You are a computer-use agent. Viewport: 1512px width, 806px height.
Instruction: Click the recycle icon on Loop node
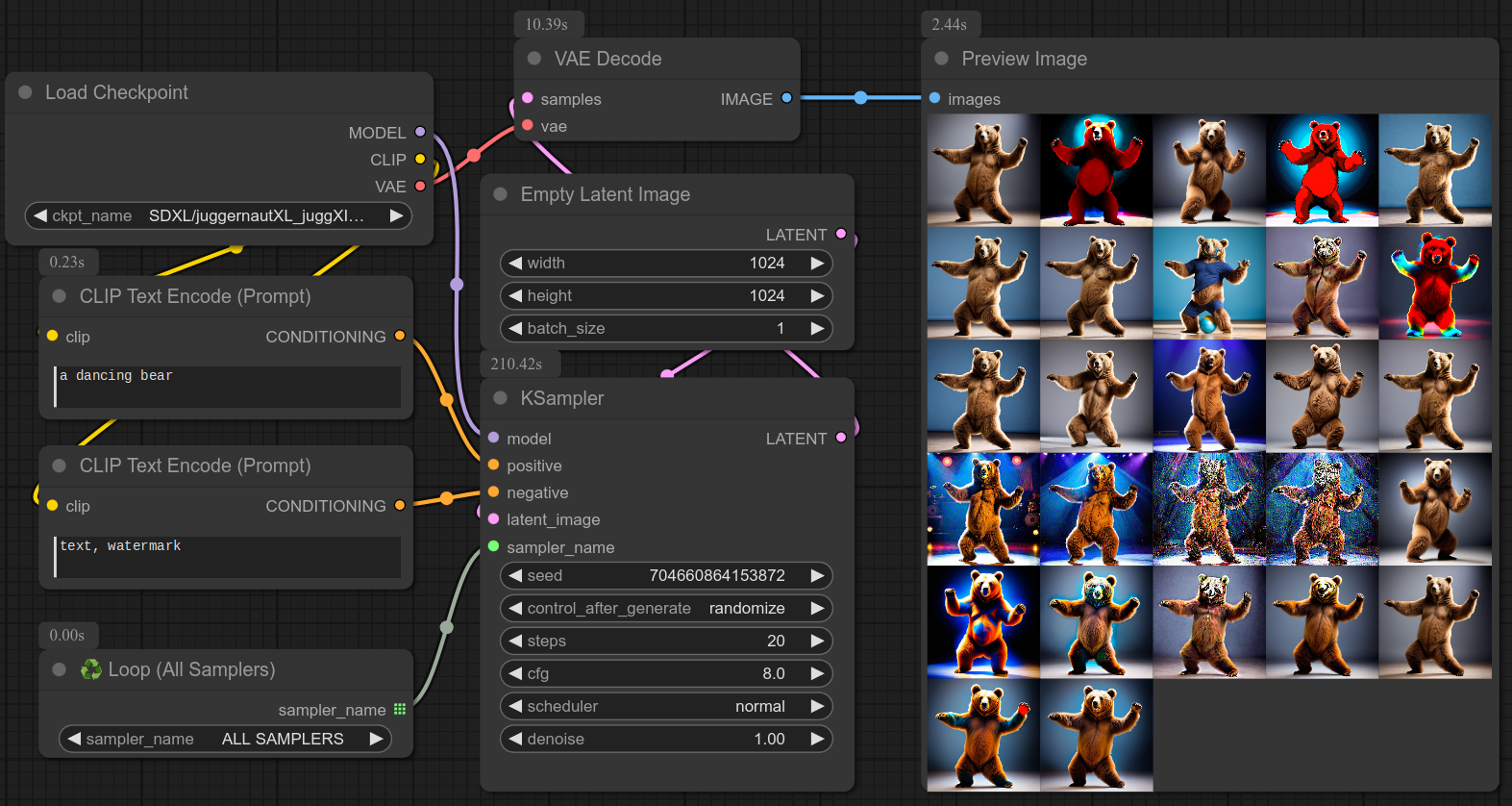pos(91,669)
